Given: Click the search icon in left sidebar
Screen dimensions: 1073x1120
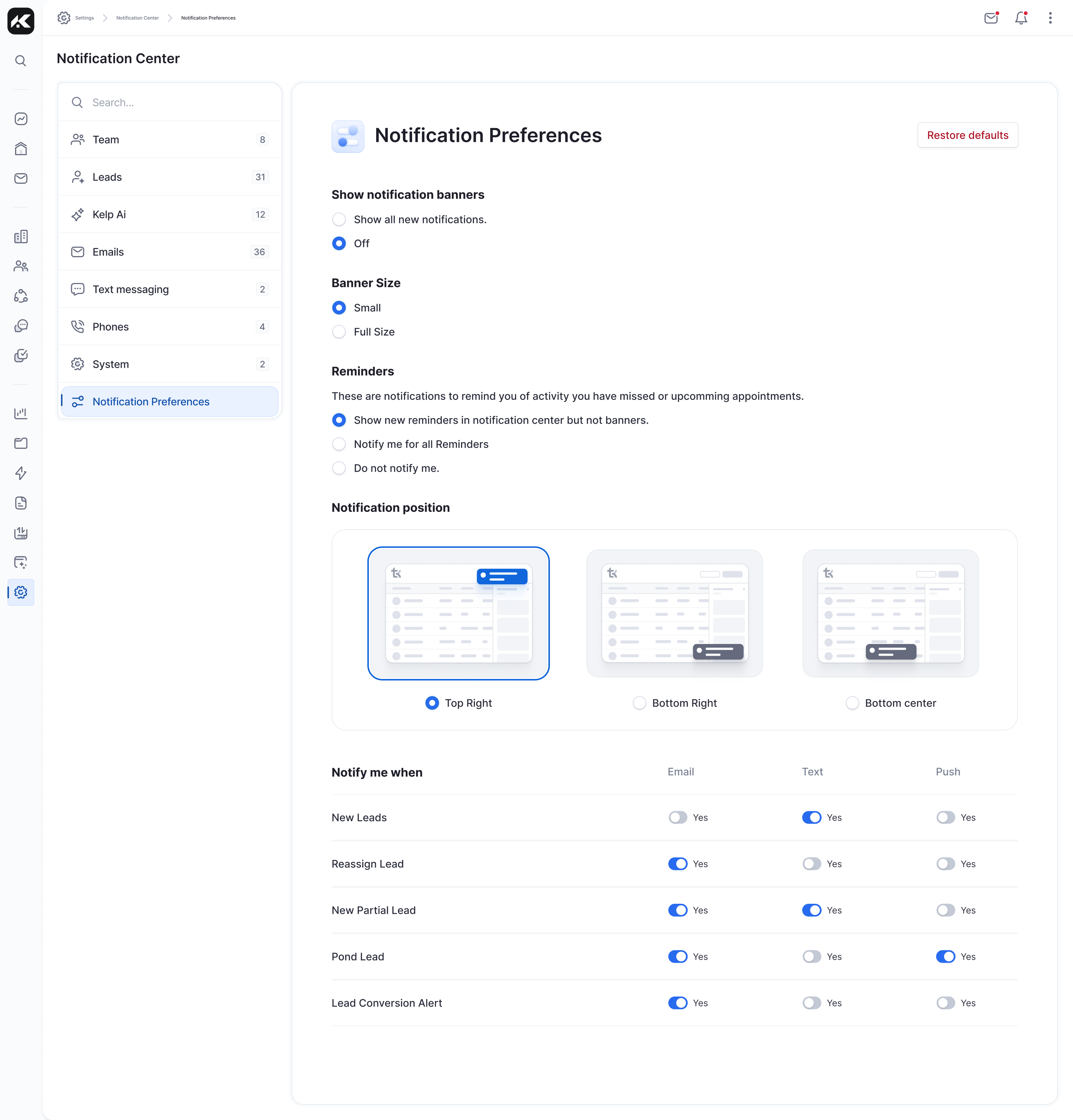Looking at the screenshot, I should tap(20, 61).
